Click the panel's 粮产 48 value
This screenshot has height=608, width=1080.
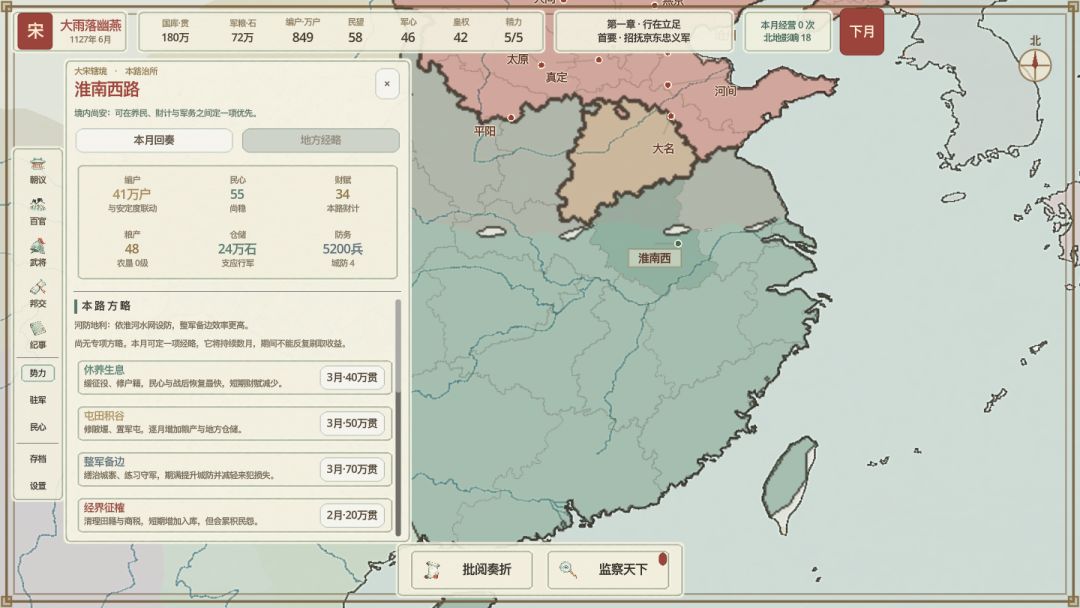132,249
